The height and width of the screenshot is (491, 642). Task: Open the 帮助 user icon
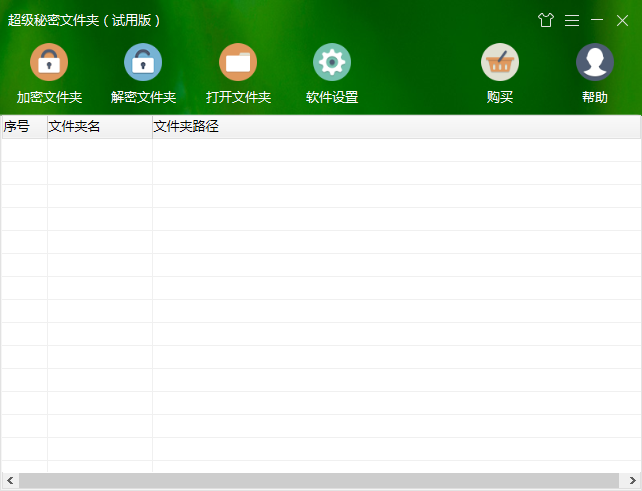pyautogui.click(x=595, y=62)
